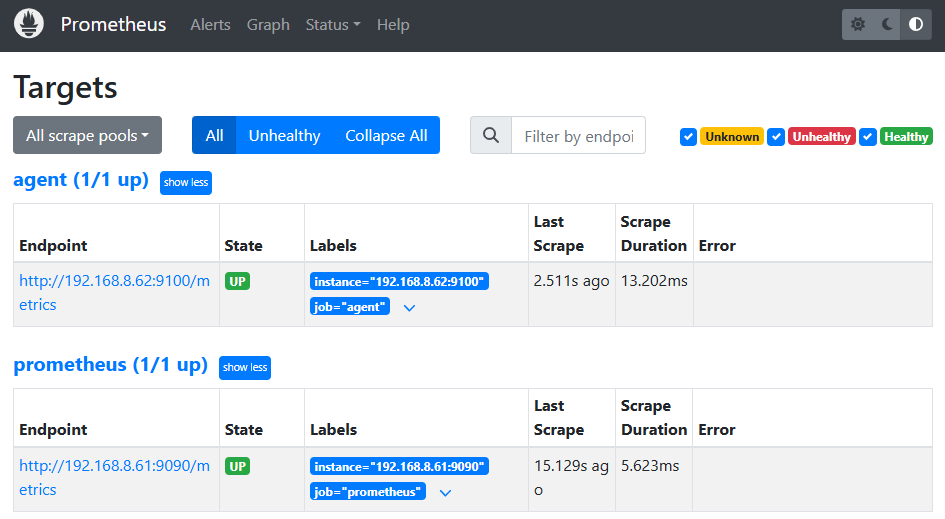Toggle the Healthy targets checkbox
Viewport: 945px width, 519px height.
[x=868, y=137]
